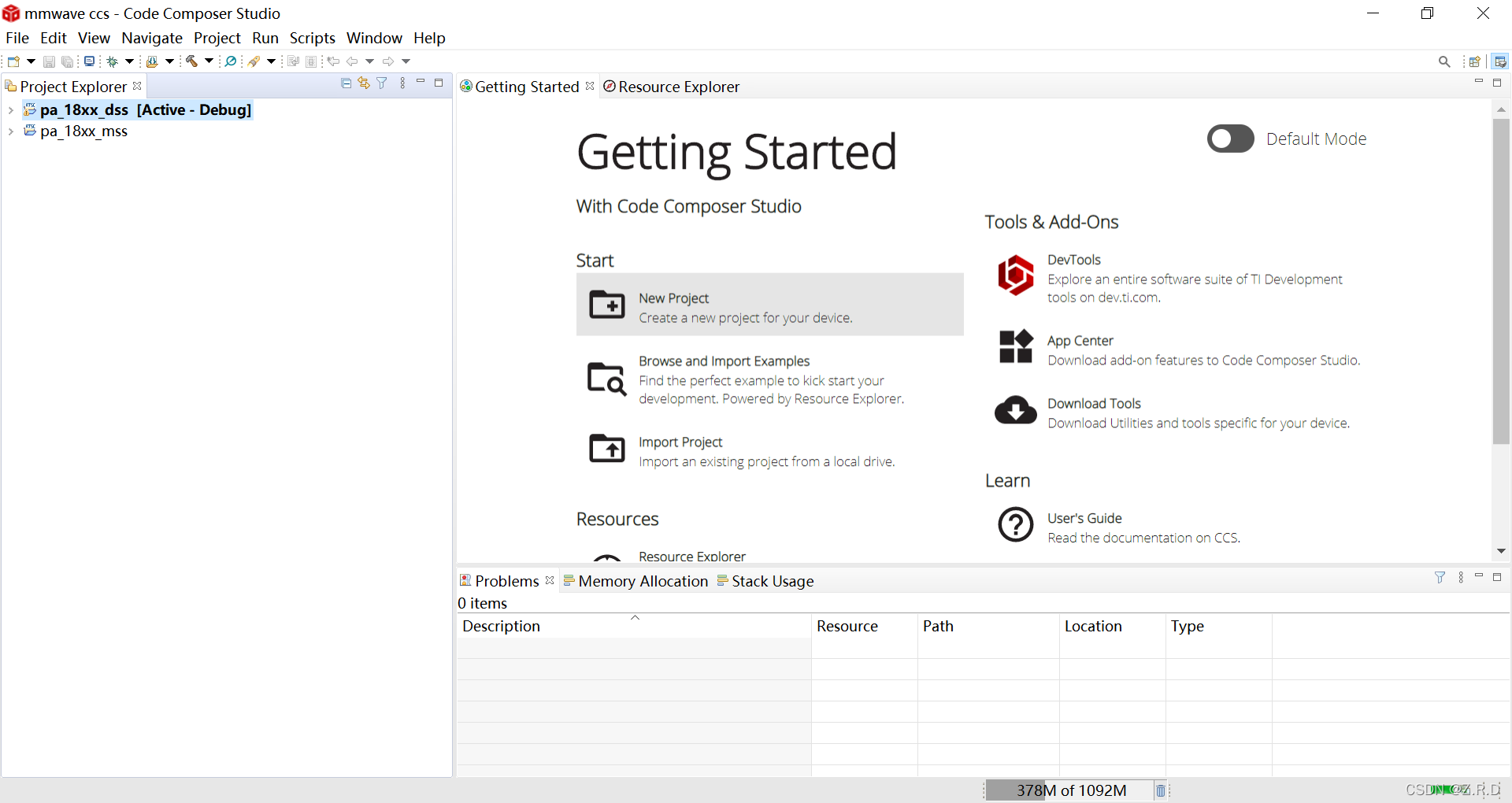Open the dropdown beside the Open Type icon

coord(169,61)
